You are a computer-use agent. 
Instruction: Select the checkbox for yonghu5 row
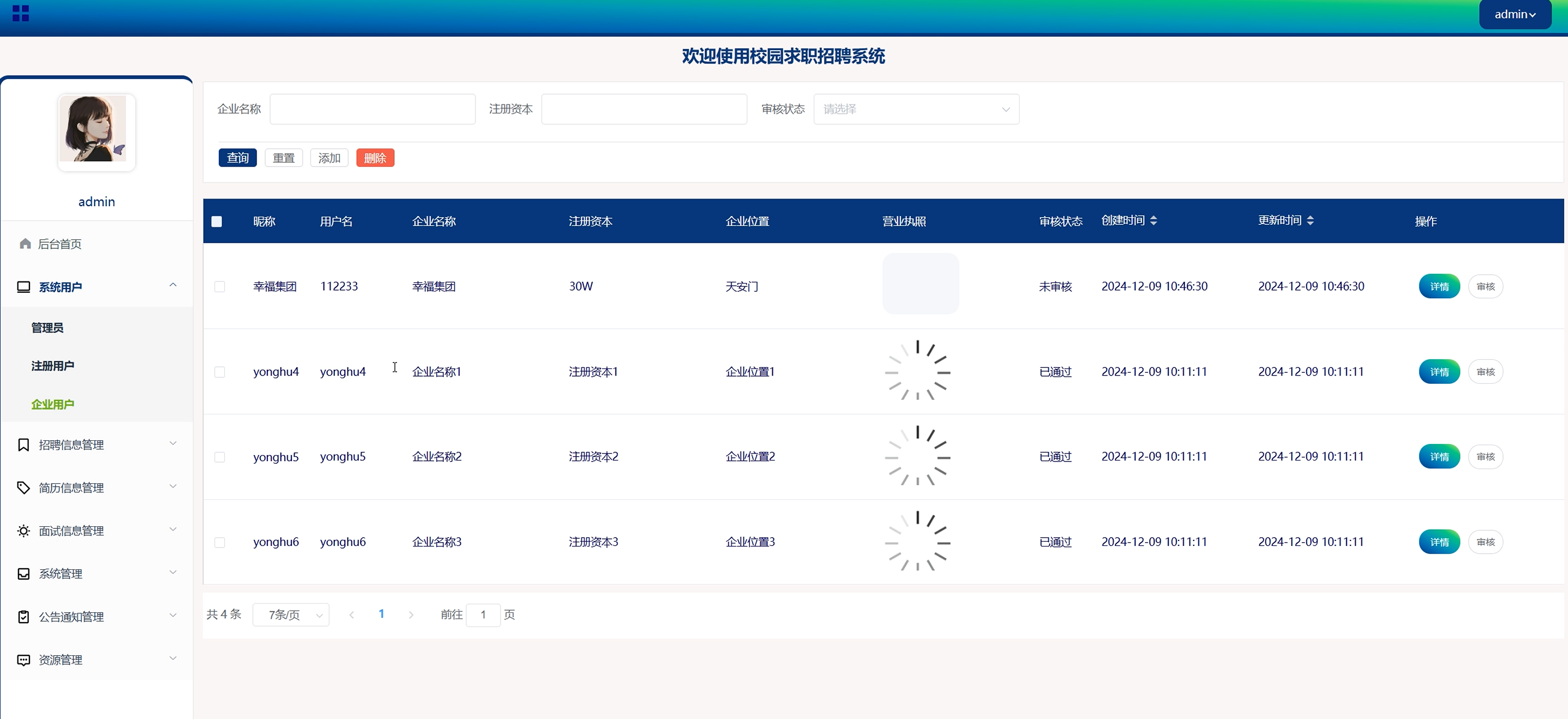click(219, 457)
